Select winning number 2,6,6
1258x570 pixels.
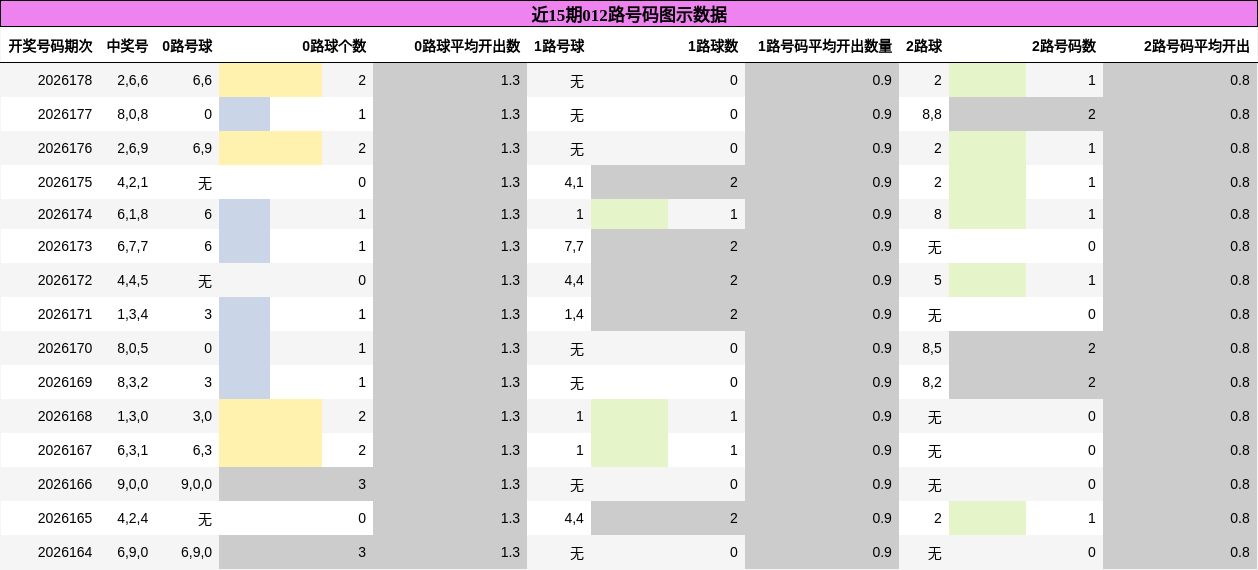click(x=132, y=80)
